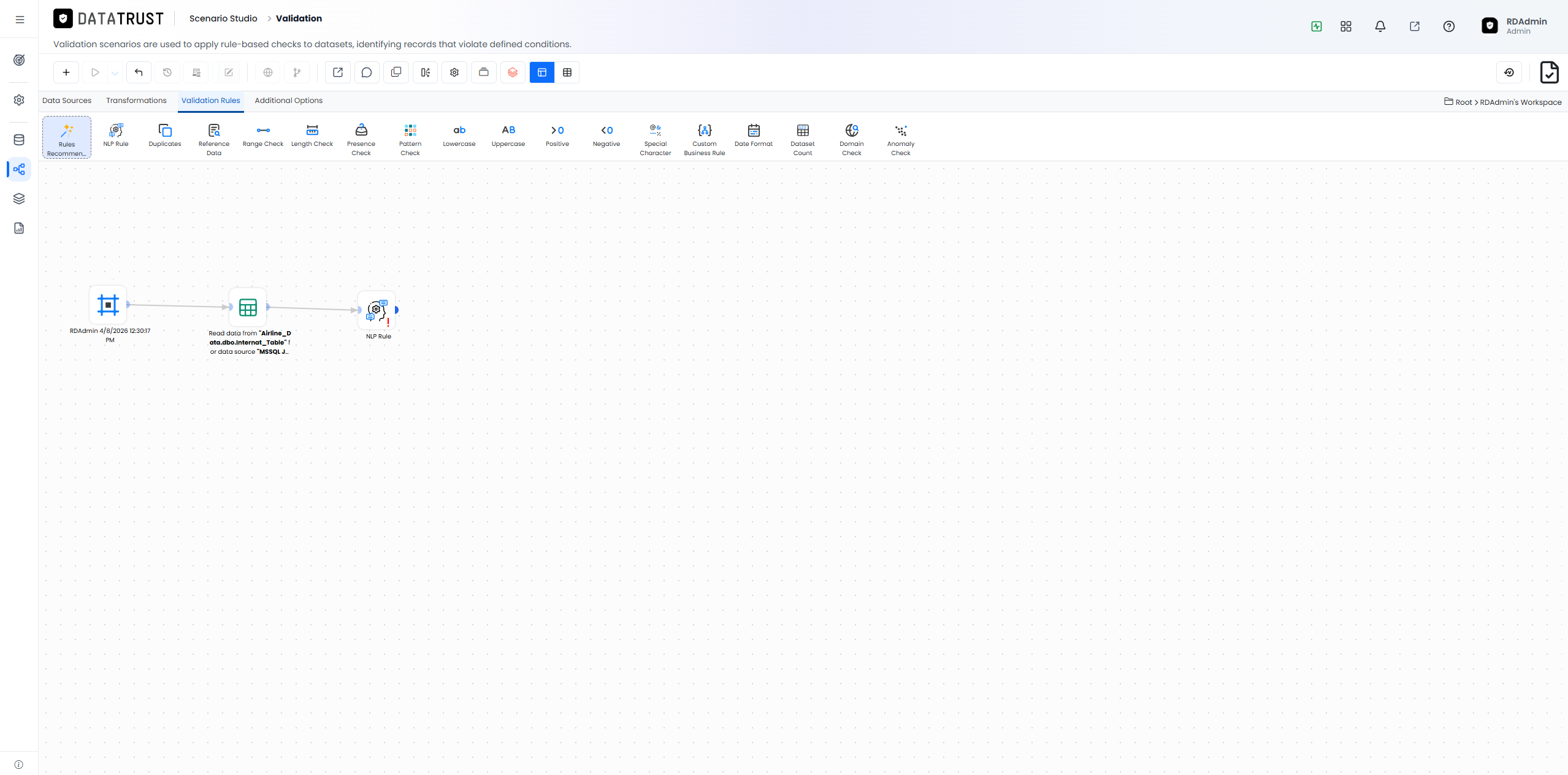Choose the Uppercase rule

click(508, 136)
